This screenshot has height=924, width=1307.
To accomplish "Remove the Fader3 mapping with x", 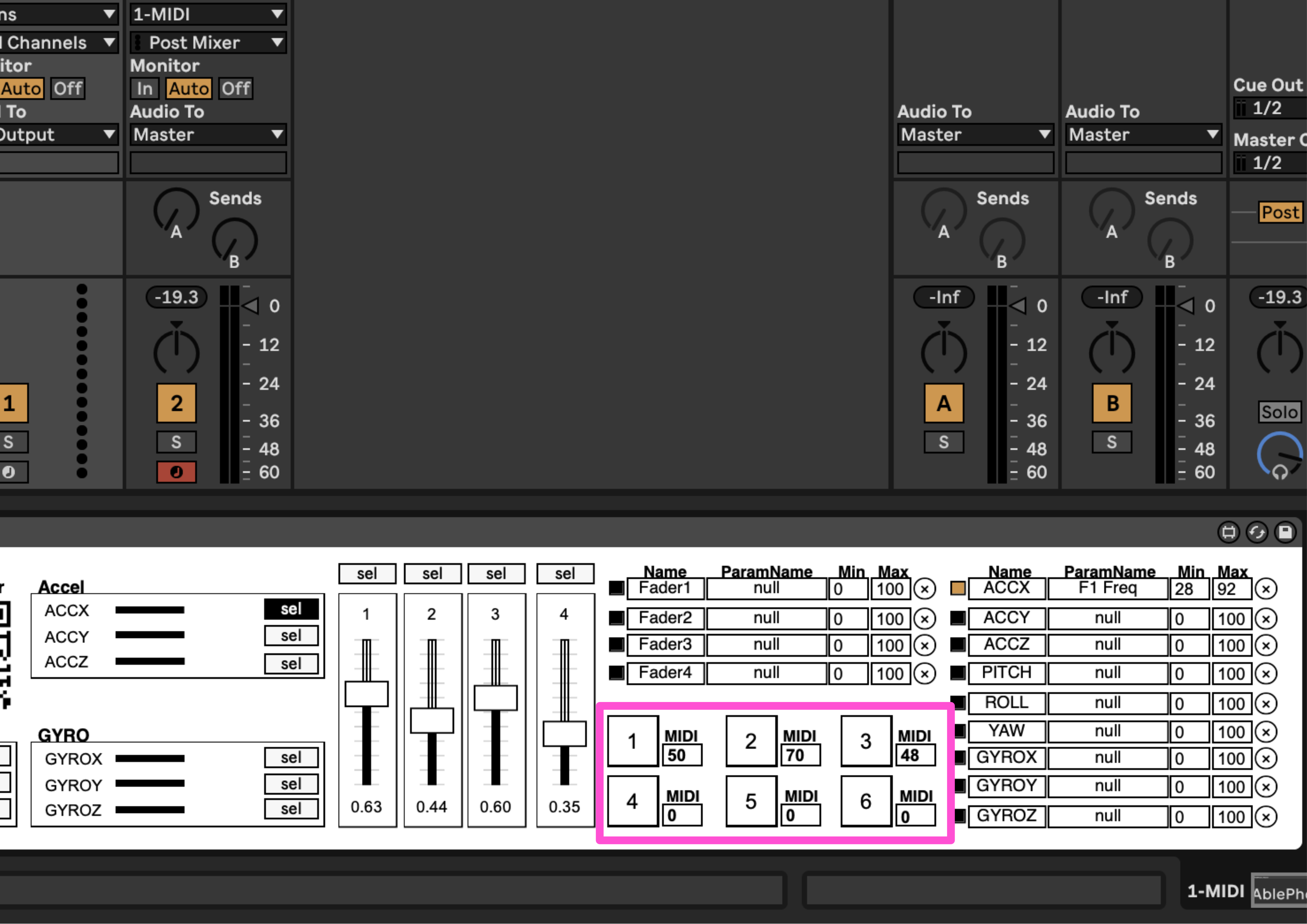I will pyautogui.click(x=924, y=645).
